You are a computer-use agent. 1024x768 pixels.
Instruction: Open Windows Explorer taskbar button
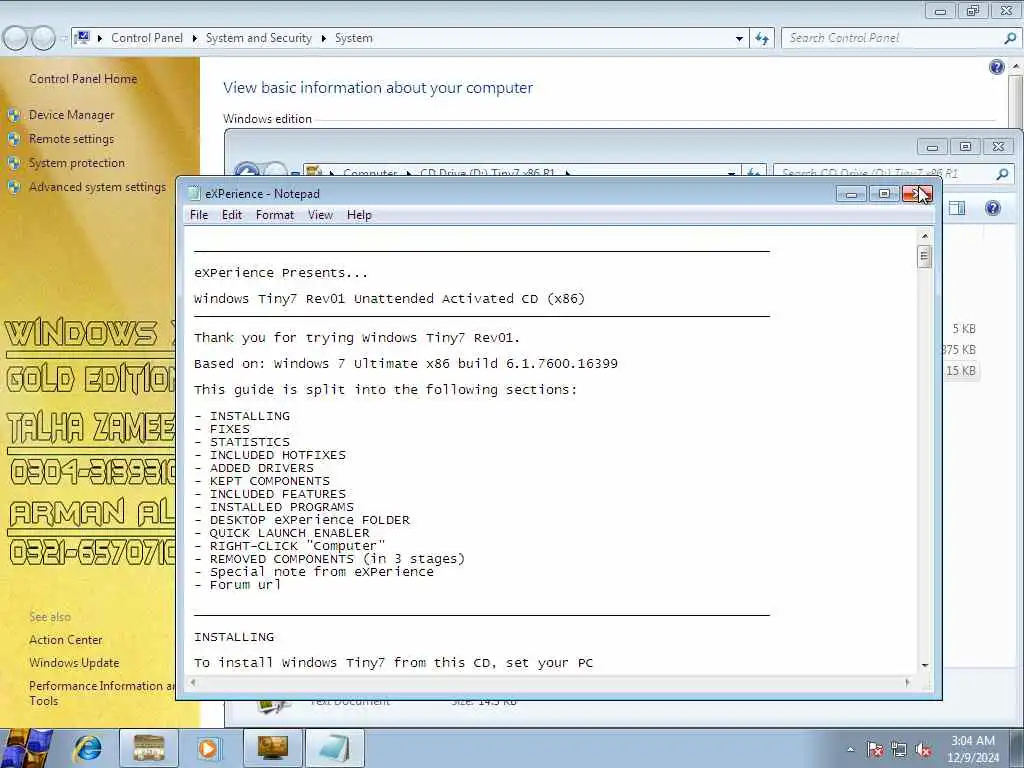pos(148,748)
